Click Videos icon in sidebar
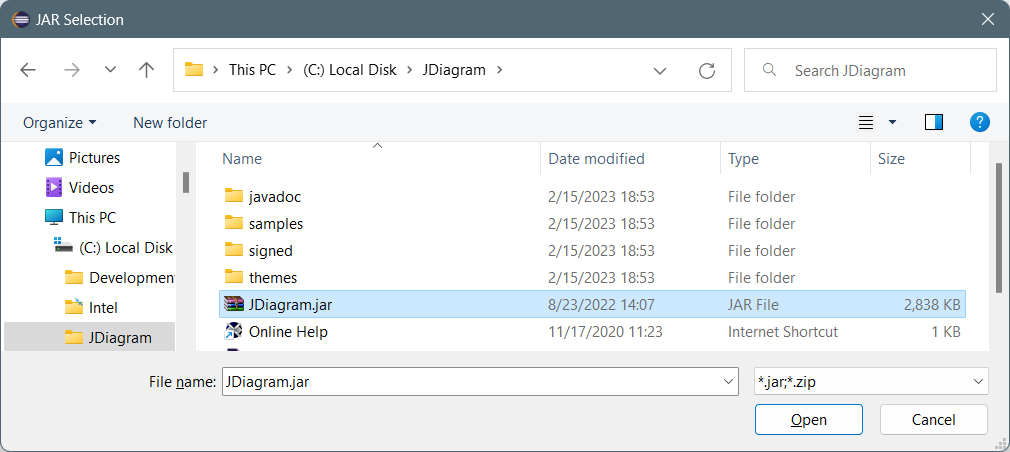 click(54, 187)
